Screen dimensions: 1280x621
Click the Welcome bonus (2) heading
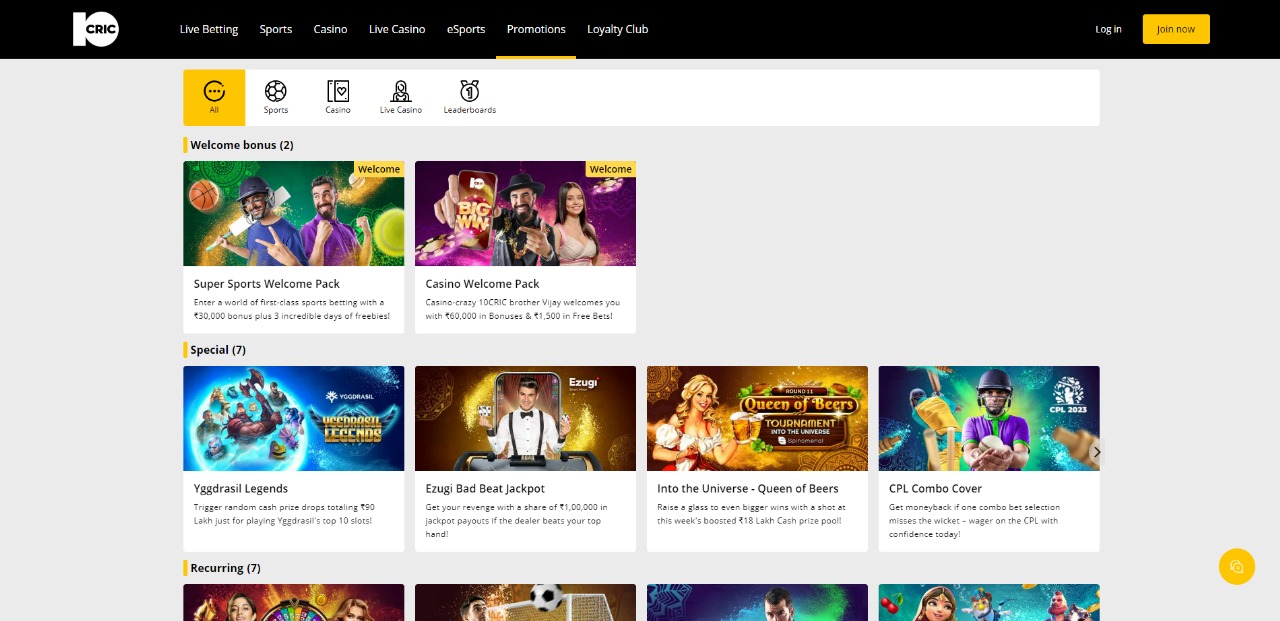coord(242,145)
